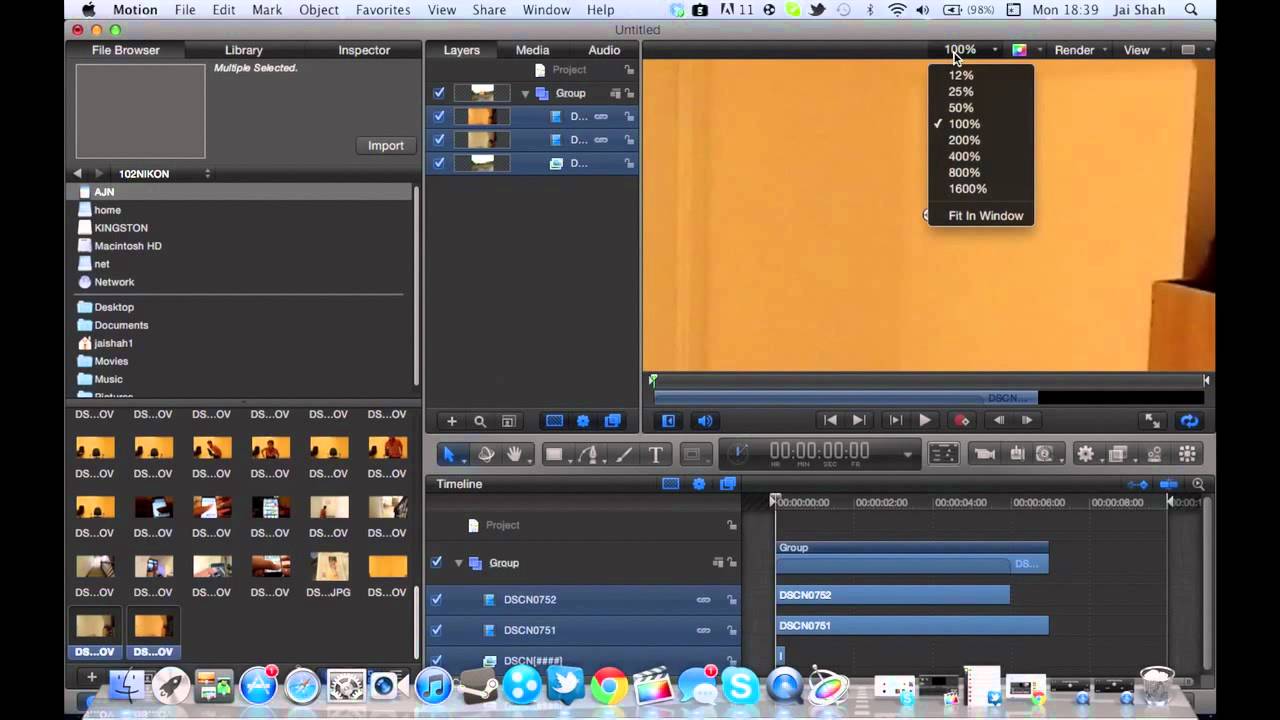The image size is (1280, 720).
Task: Collapse Group in Layers list
Action: click(525, 94)
